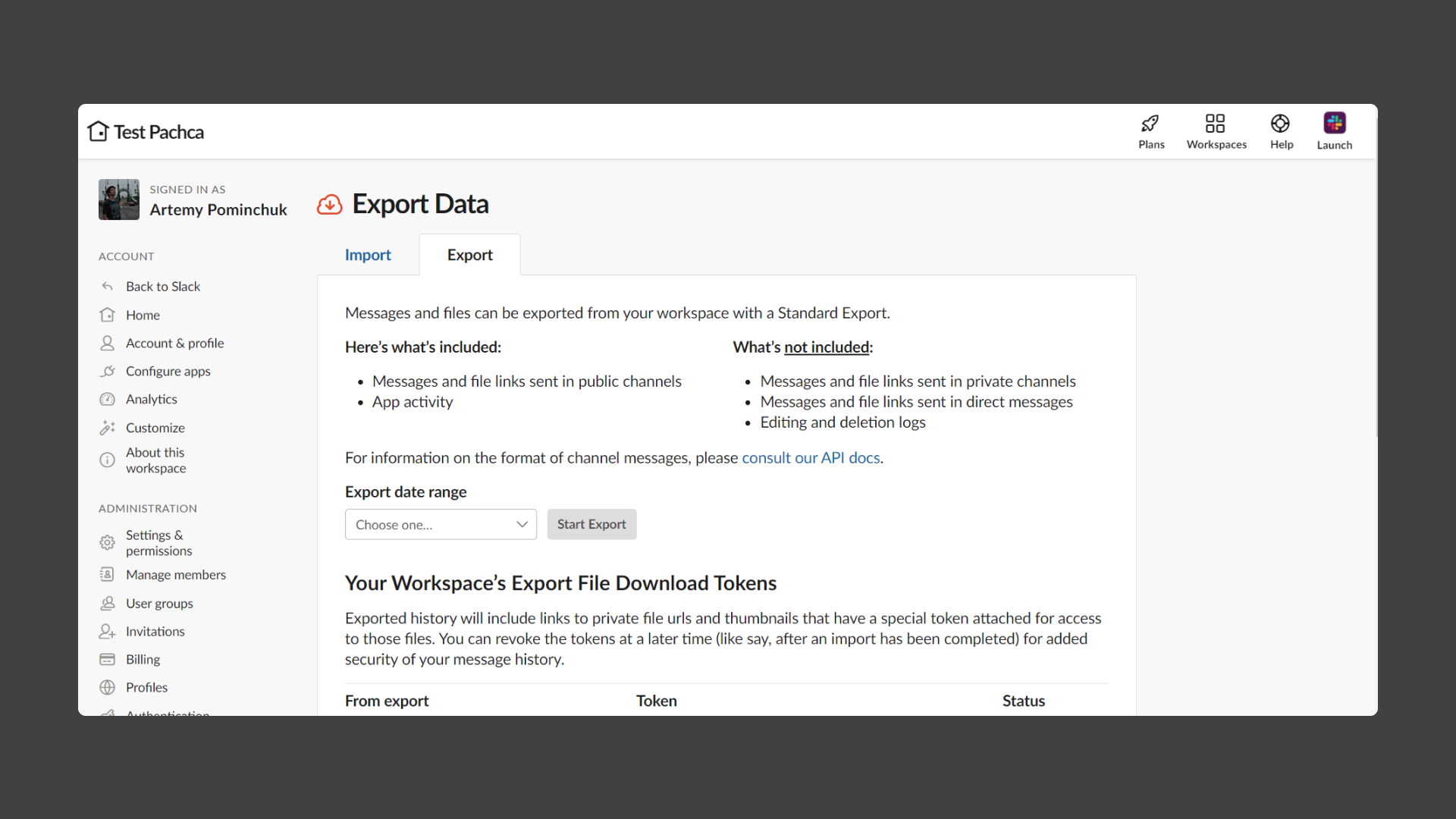Go Back to Slack from sidebar
Image resolution: width=1456 pixels, height=819 pixels.
coord(162,287)
